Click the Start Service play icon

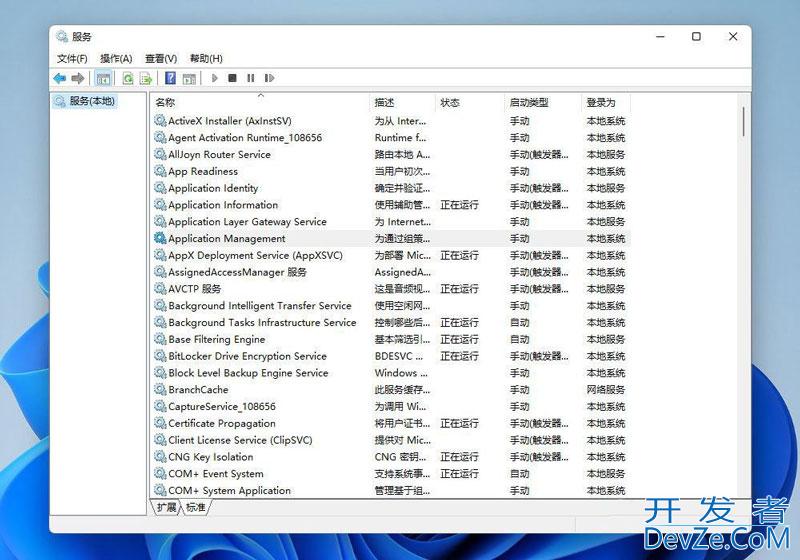click(215, 78)
